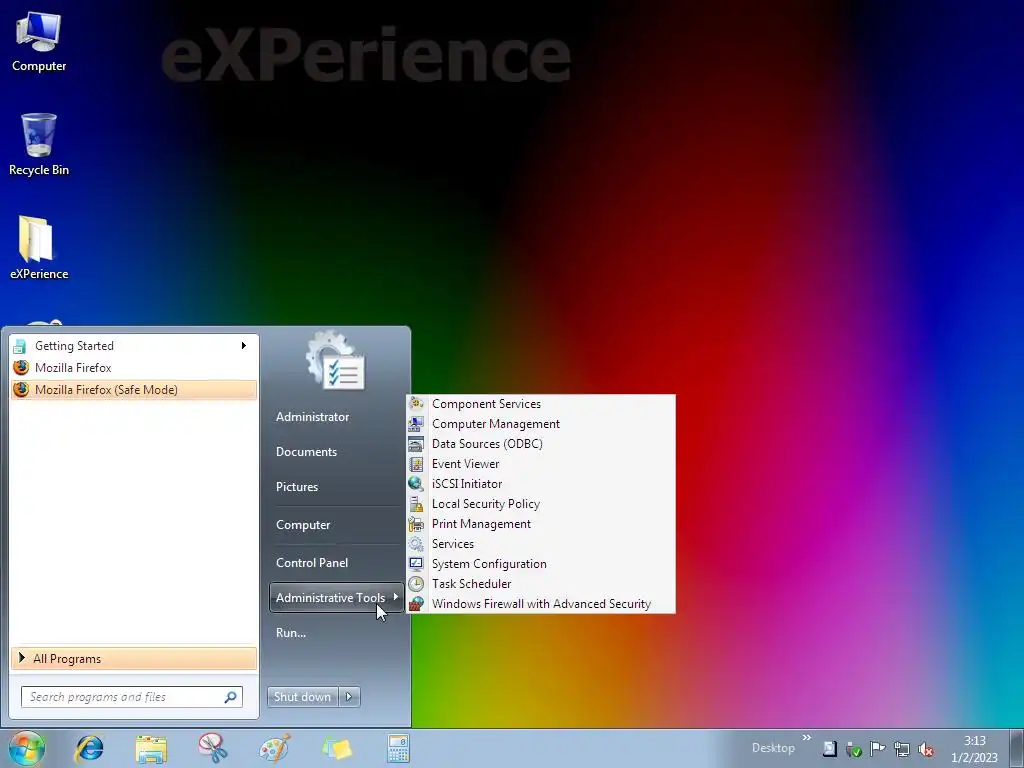1024x768 pixels.
Task: Click the Show desktop strip
Action: click(x=1017, y=748)
